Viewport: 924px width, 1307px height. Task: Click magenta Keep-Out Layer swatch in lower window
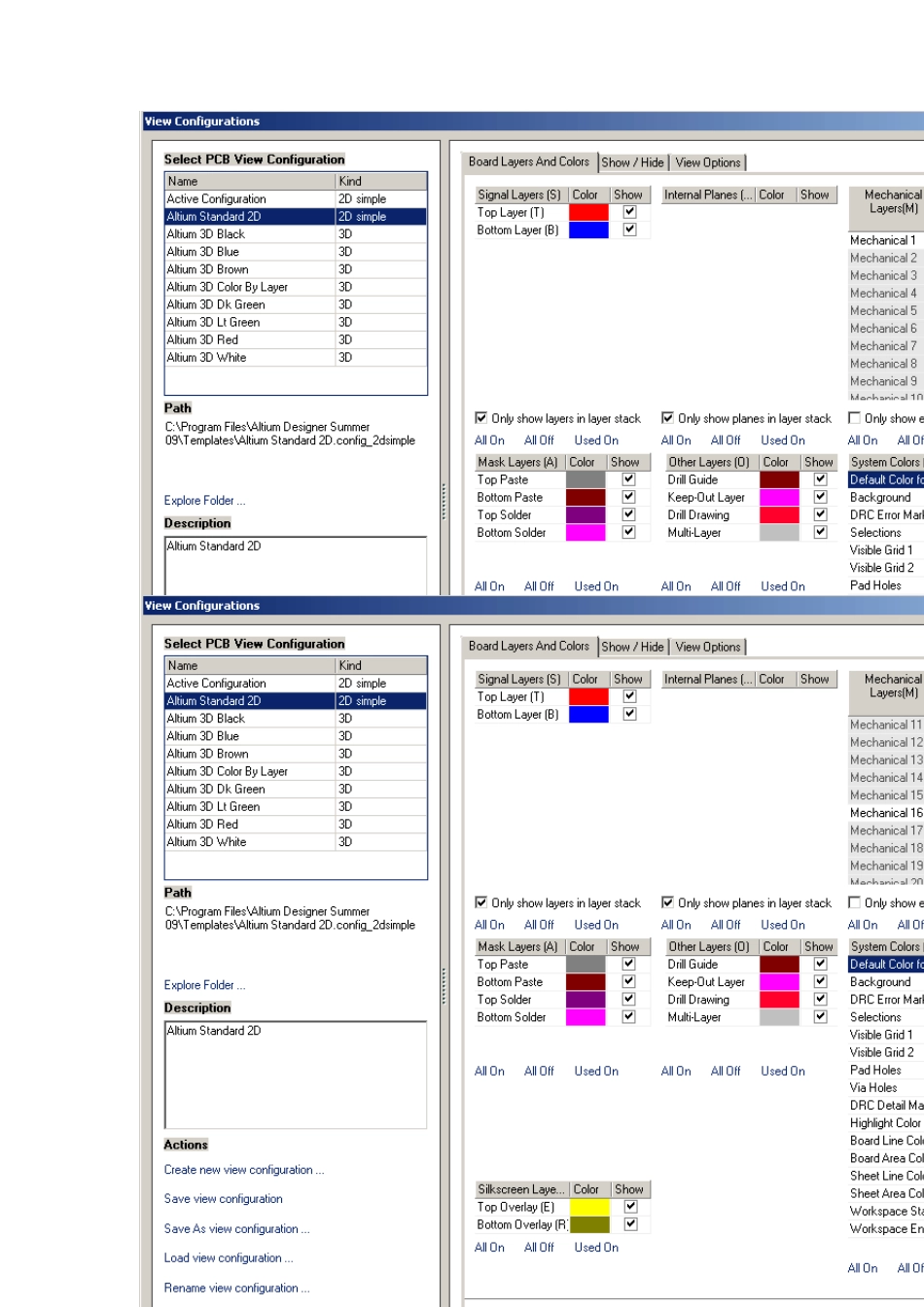click(x=780, y=981)
